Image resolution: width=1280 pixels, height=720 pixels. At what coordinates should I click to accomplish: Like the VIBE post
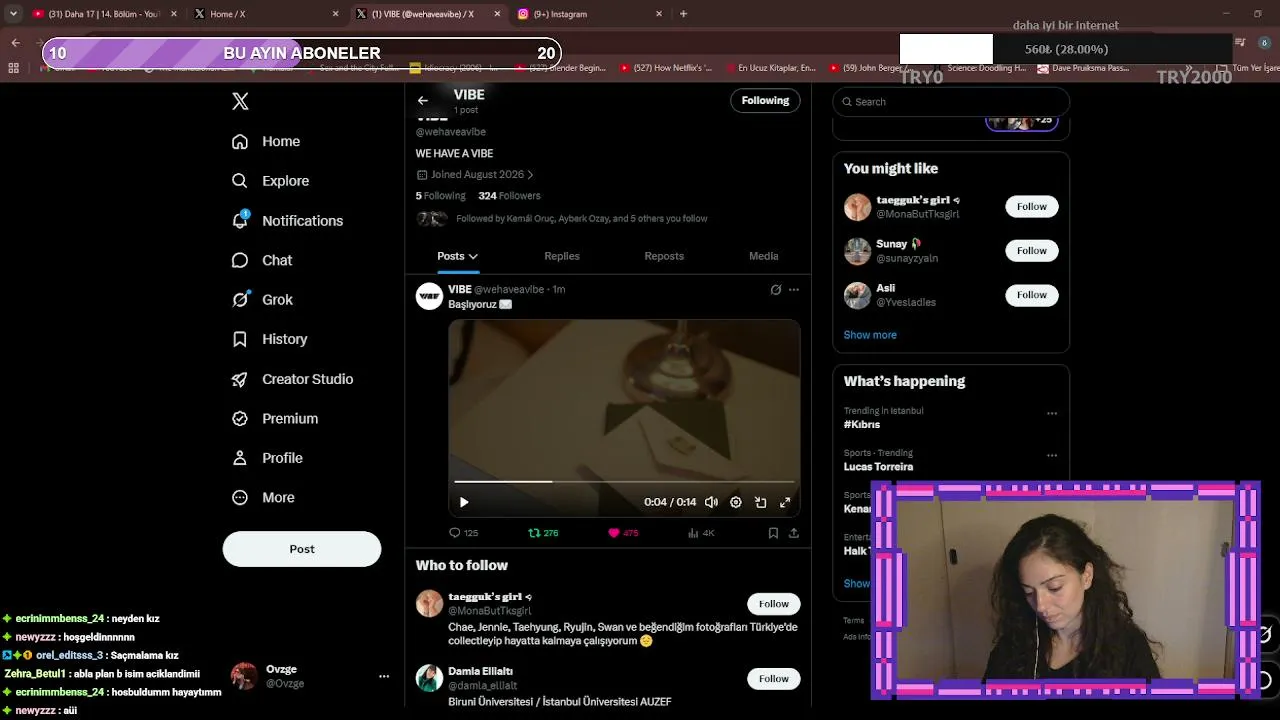(623, 533)
